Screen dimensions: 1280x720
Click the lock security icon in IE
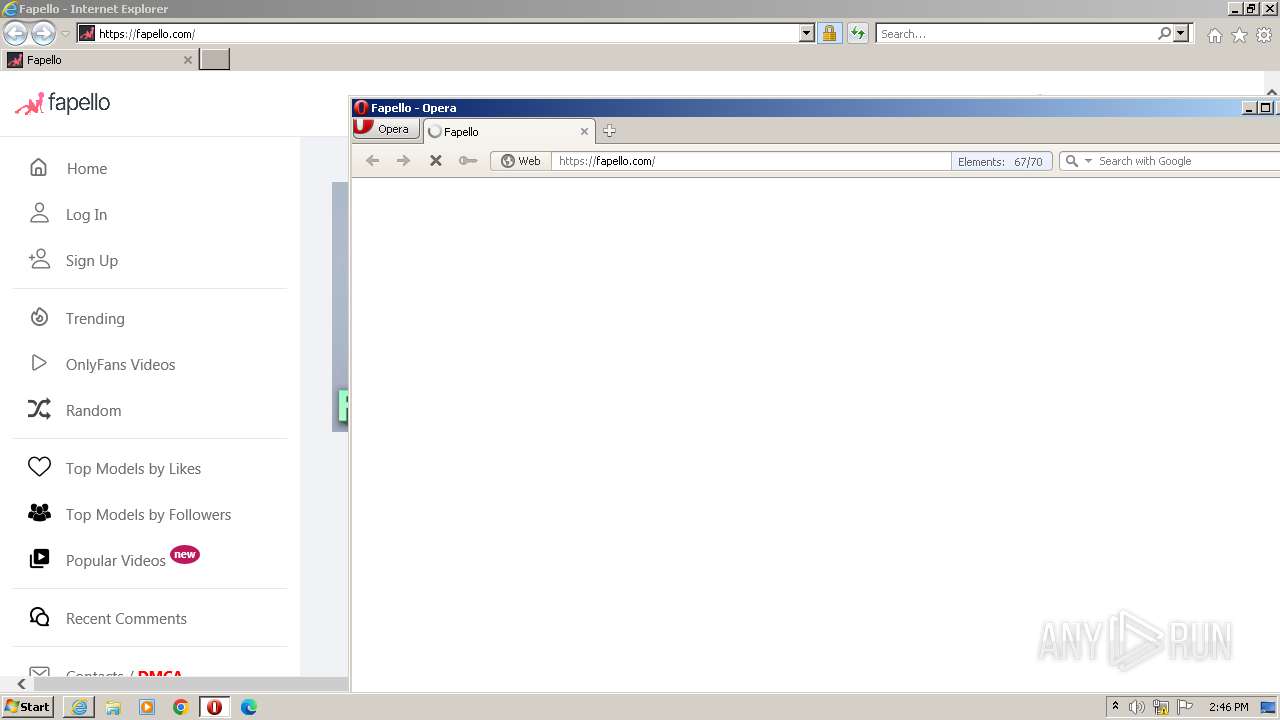click(829, 33)
